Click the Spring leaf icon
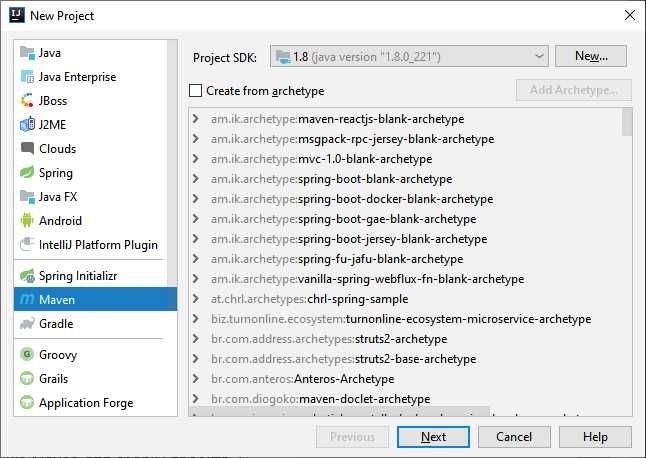 click(28, 172)
